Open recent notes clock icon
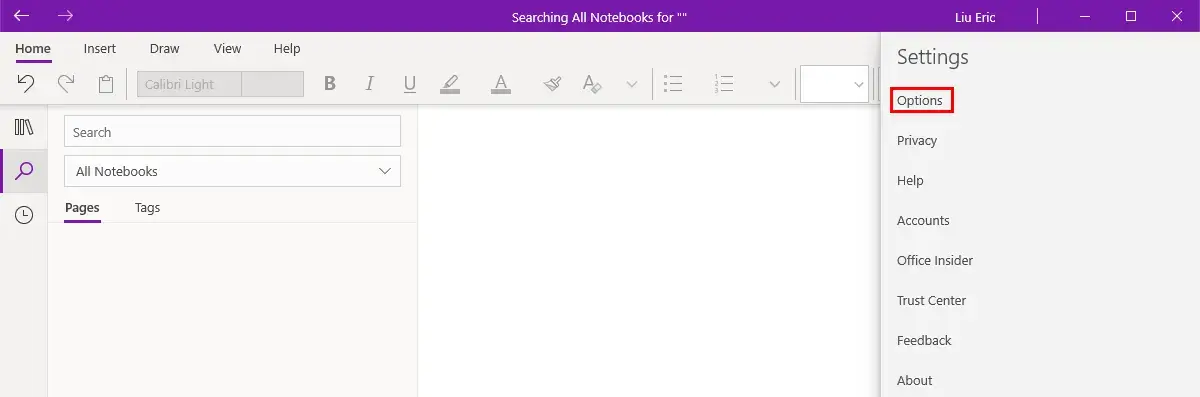The width and height of the screenshot is (1200, 397). [x=24, y=215]
